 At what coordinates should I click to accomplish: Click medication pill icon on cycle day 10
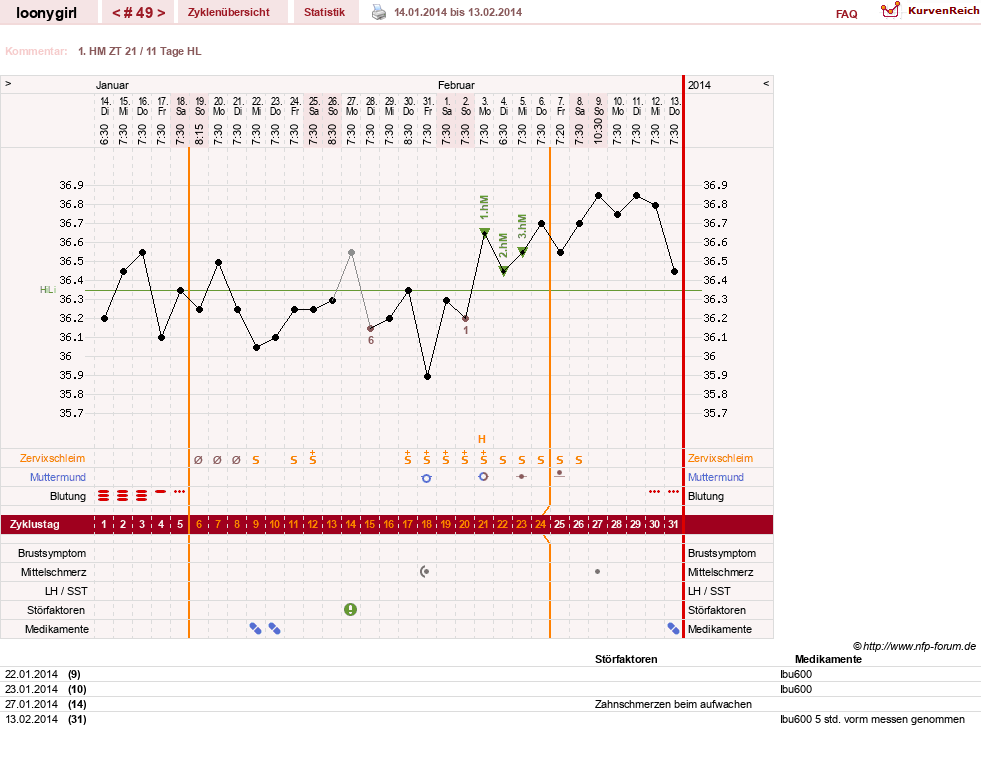click(274, 629)
